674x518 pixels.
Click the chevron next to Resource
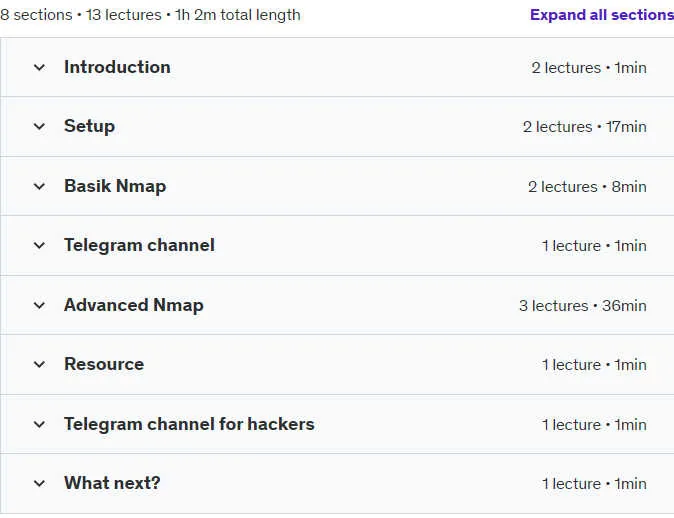[39, 365]
